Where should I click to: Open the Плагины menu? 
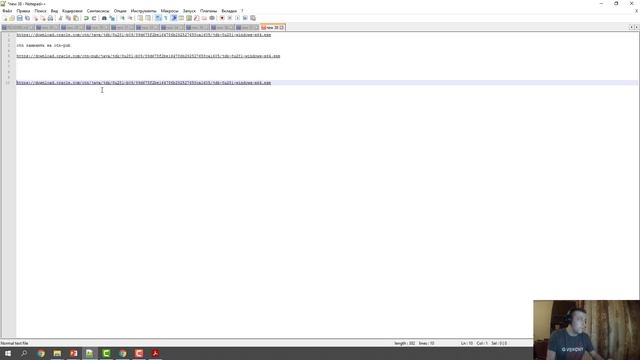click(x=209, y=11)
